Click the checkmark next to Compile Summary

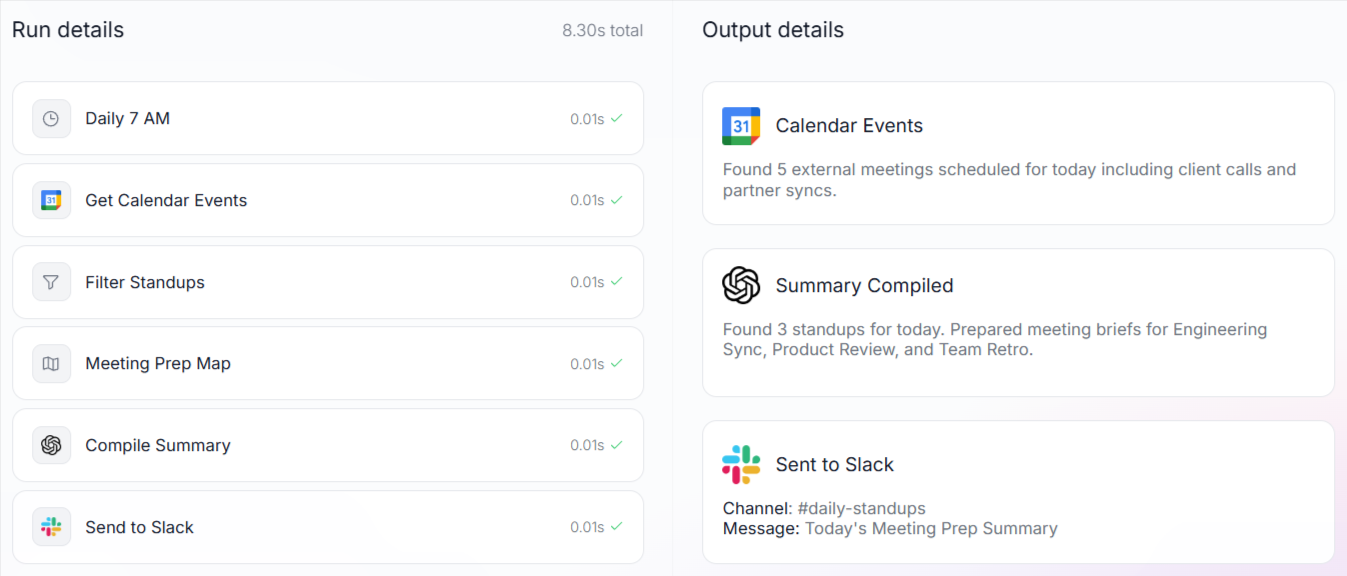(x=622, y=445)
